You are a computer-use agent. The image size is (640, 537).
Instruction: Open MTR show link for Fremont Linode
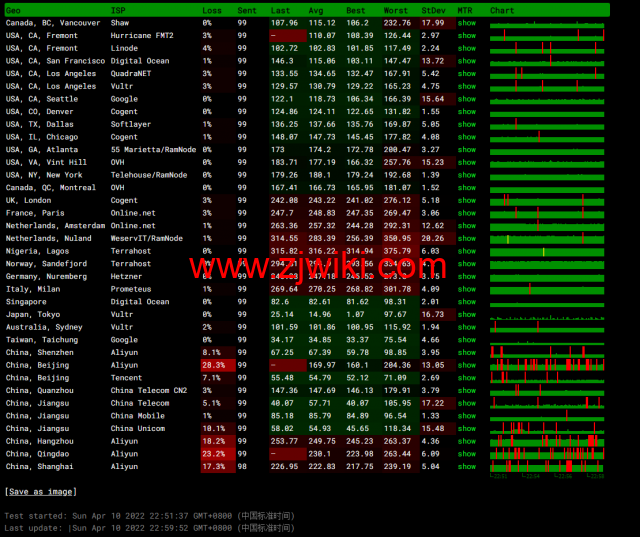point(467,48)
